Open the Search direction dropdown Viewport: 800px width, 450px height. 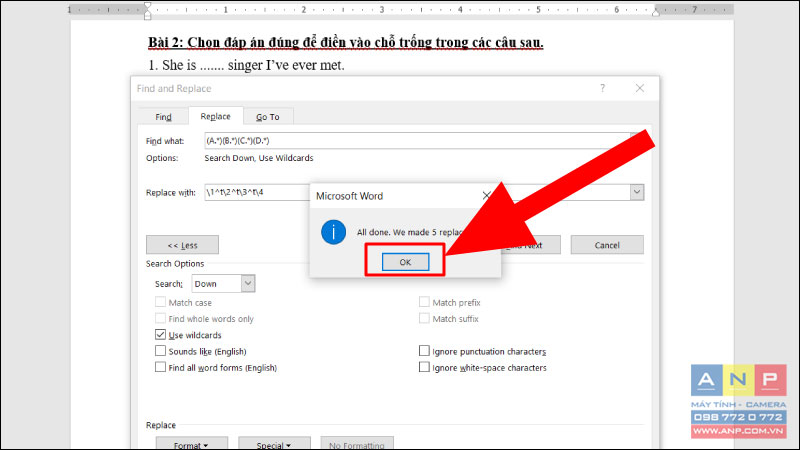[248, 284]
